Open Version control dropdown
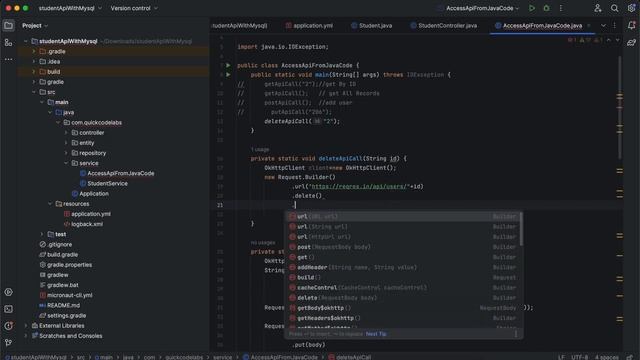640x360 pixels. 134,8
